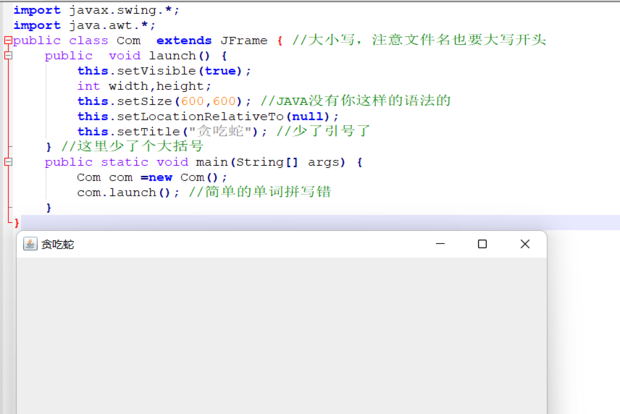620x414 pixels.
Task: Close the 贪吃蛇 window
Action: point(525,244)
